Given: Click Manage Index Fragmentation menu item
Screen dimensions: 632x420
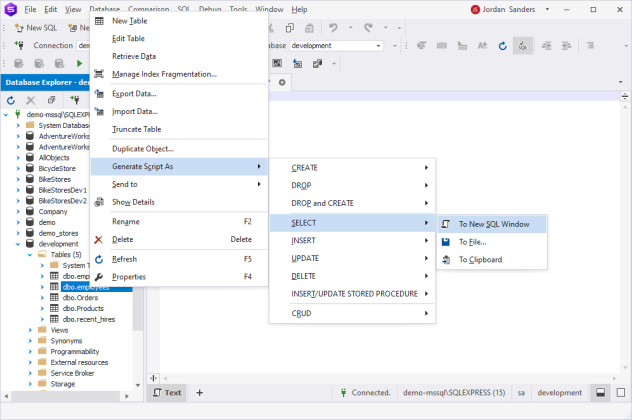Looking at the screenshot, I should pyautogui.click(x=164, y=74).
